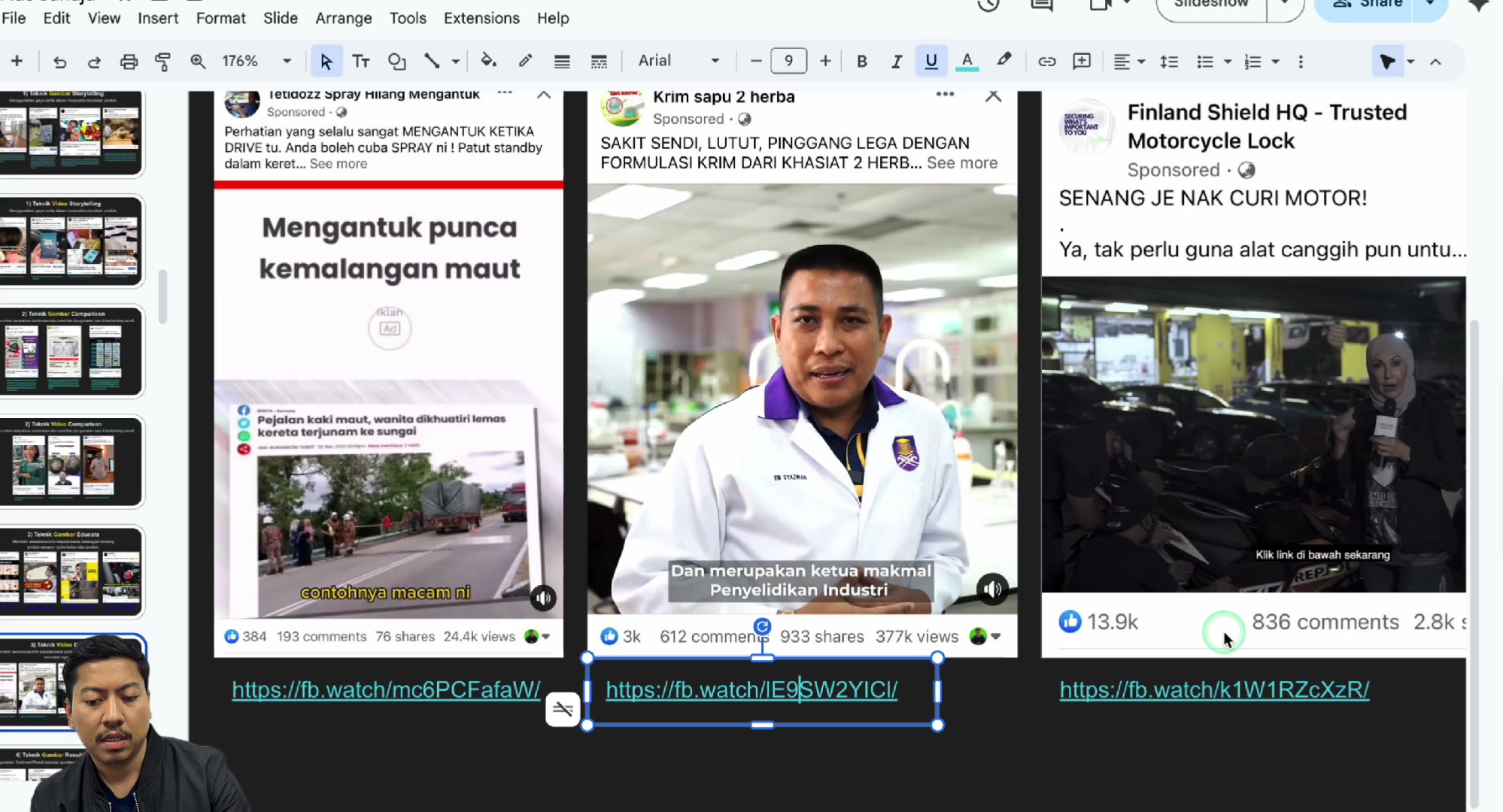Screen dimensions: 1503x812
Task: Open the Slide menu
Action: (281, 18)
